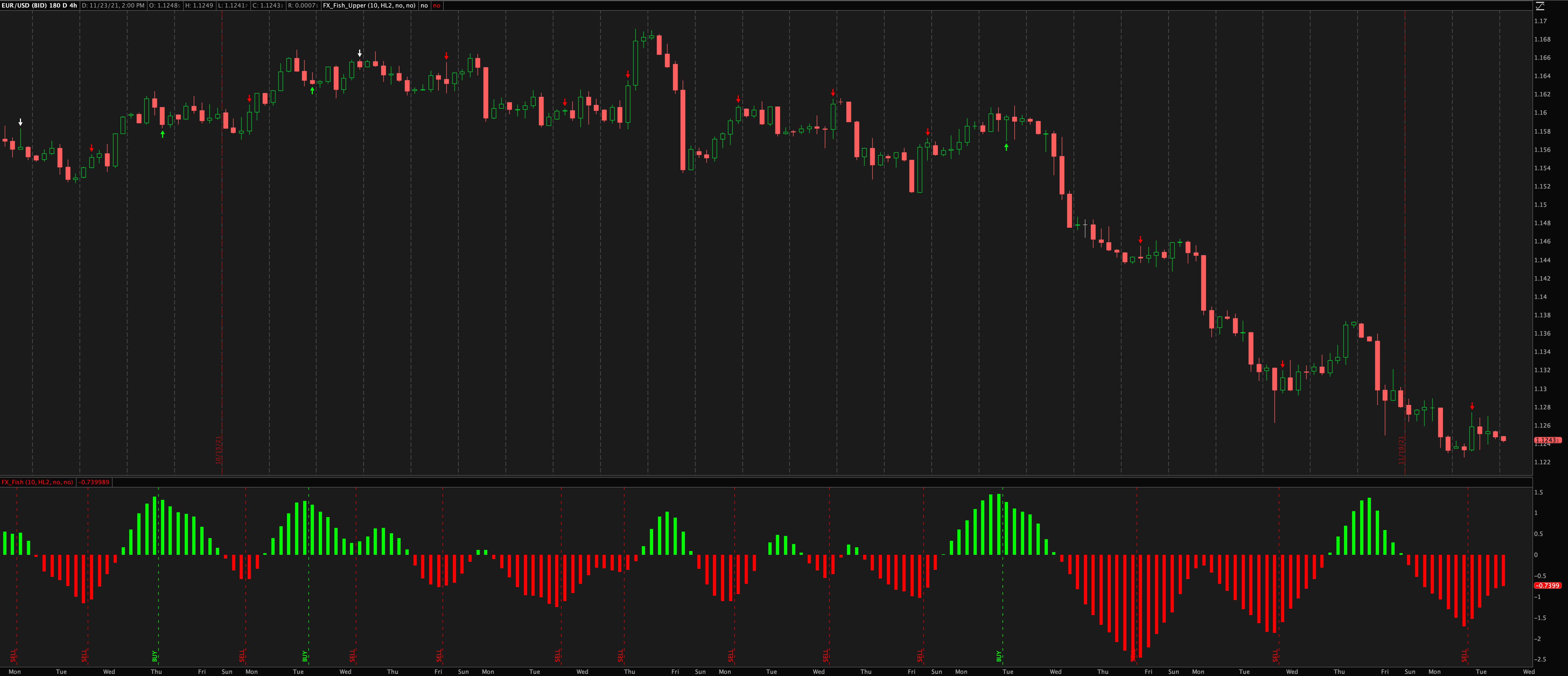This screenshot has height=676, width=1568.
Task: Click the Open price value O: 1.1248
Action: point(165,5)
